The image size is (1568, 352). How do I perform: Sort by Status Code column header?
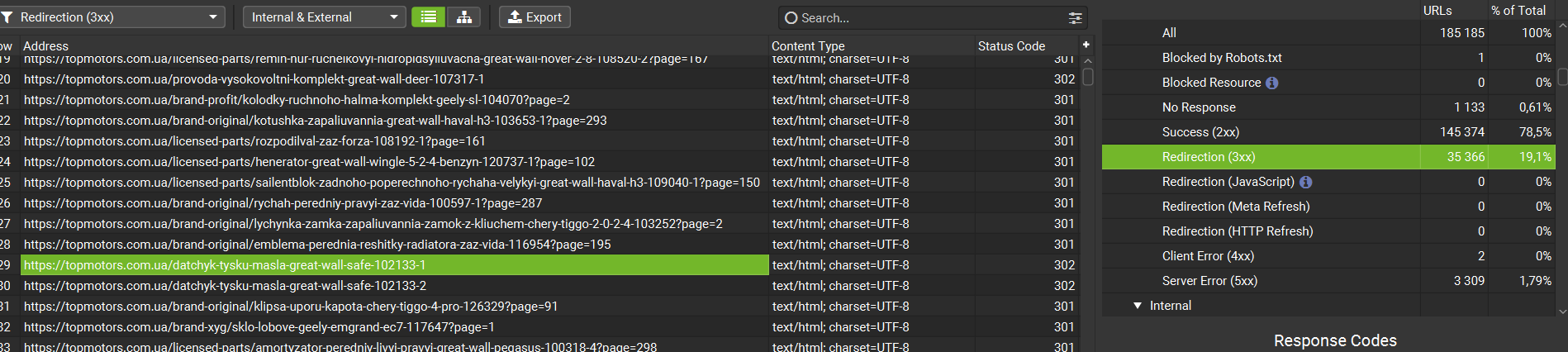1011,46
